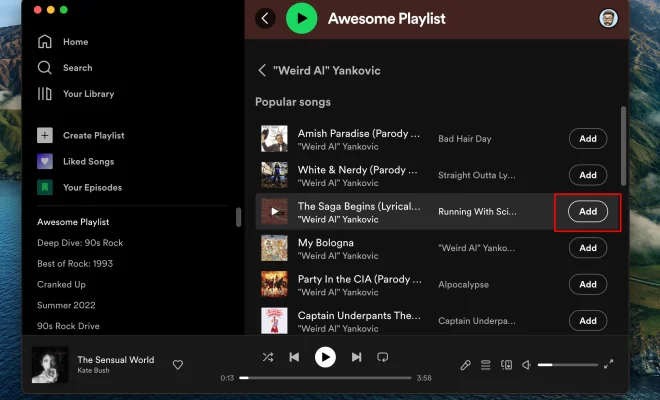Open the play queue
Image resolution: width=660 pixels, height=400 pixels.
click(486, 365)
